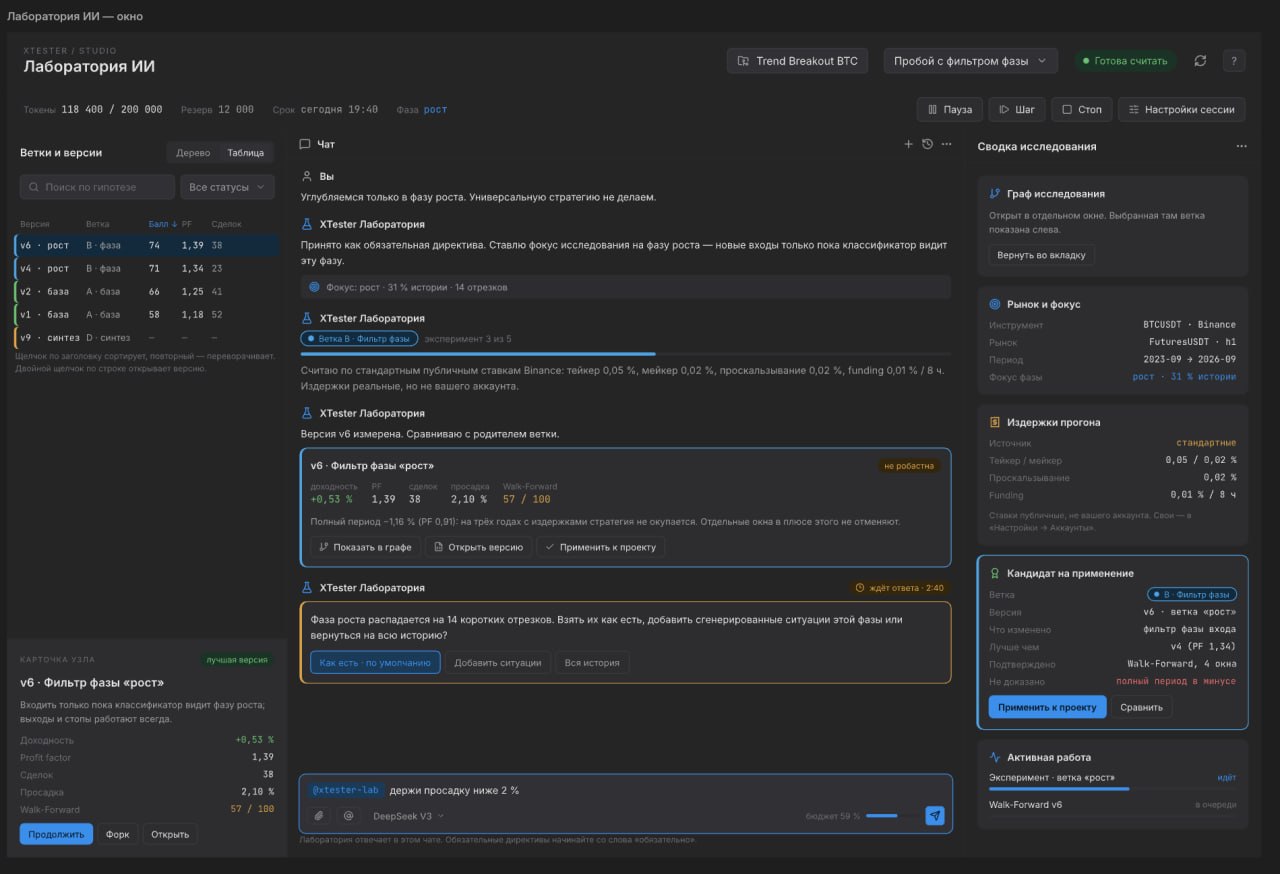This screenshot has width=1280, height=874.
Task: Click the Показать в графе button
Action: [x=365, y=547]
